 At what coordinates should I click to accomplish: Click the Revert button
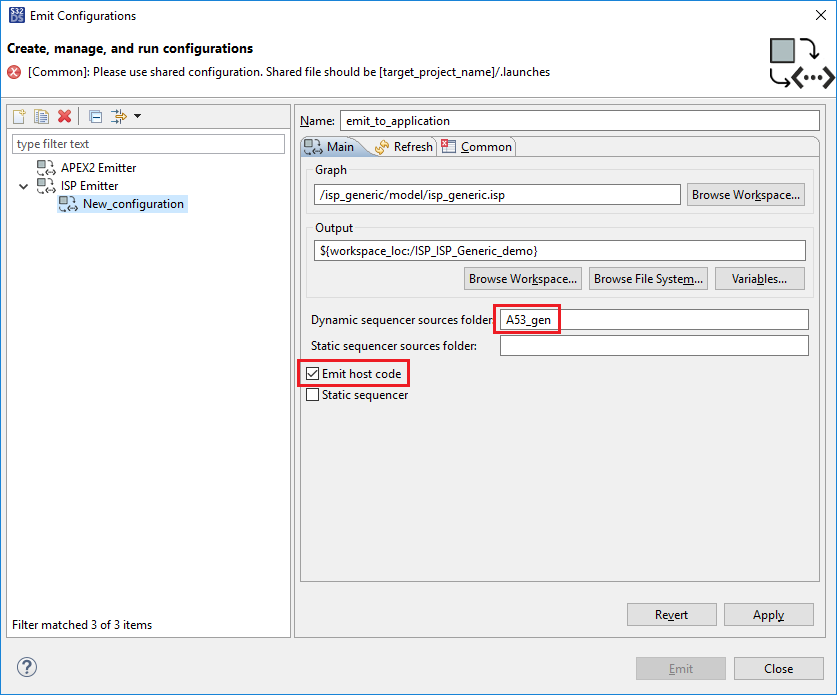(x=672, y=615)
